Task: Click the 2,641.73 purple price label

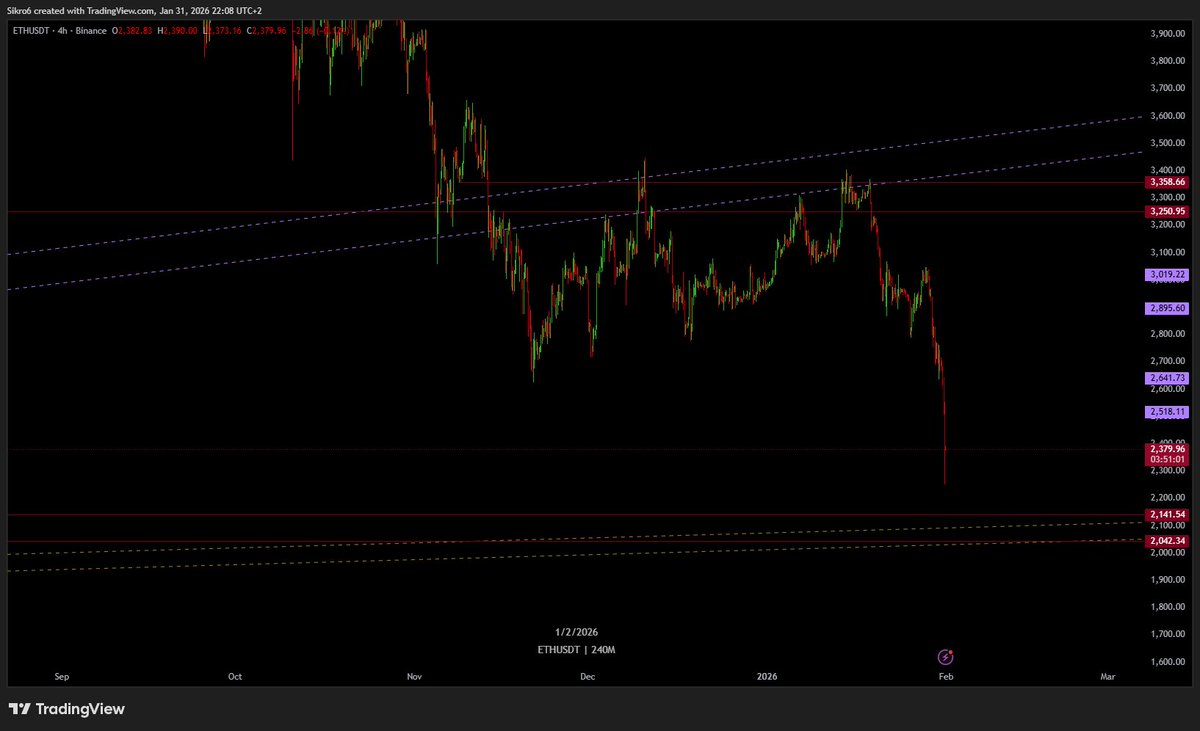Action: click(1168, 378)
